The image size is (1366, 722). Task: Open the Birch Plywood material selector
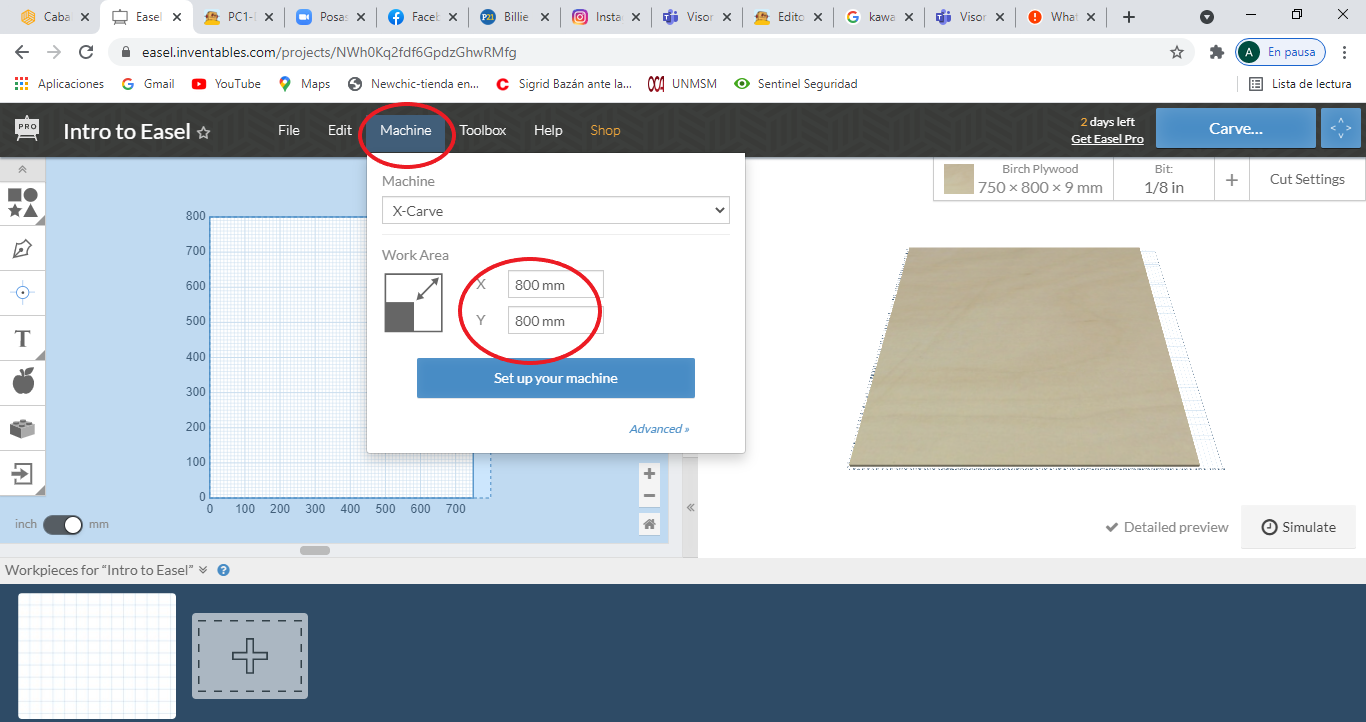click(x=1023, y=179)
